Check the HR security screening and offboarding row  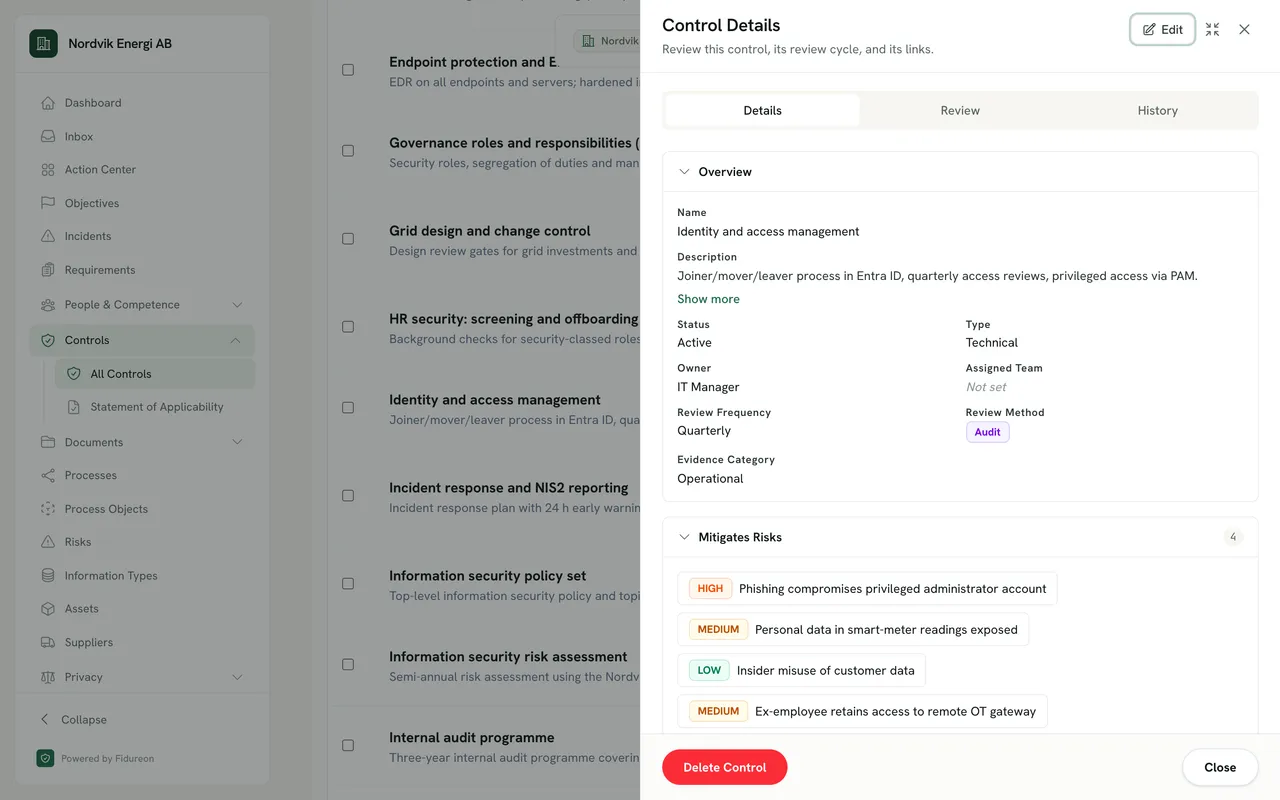348,327
